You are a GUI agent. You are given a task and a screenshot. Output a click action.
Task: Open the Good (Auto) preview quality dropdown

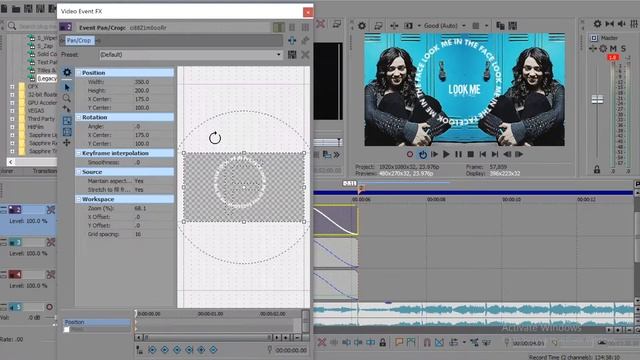click(x=444, y=26)
